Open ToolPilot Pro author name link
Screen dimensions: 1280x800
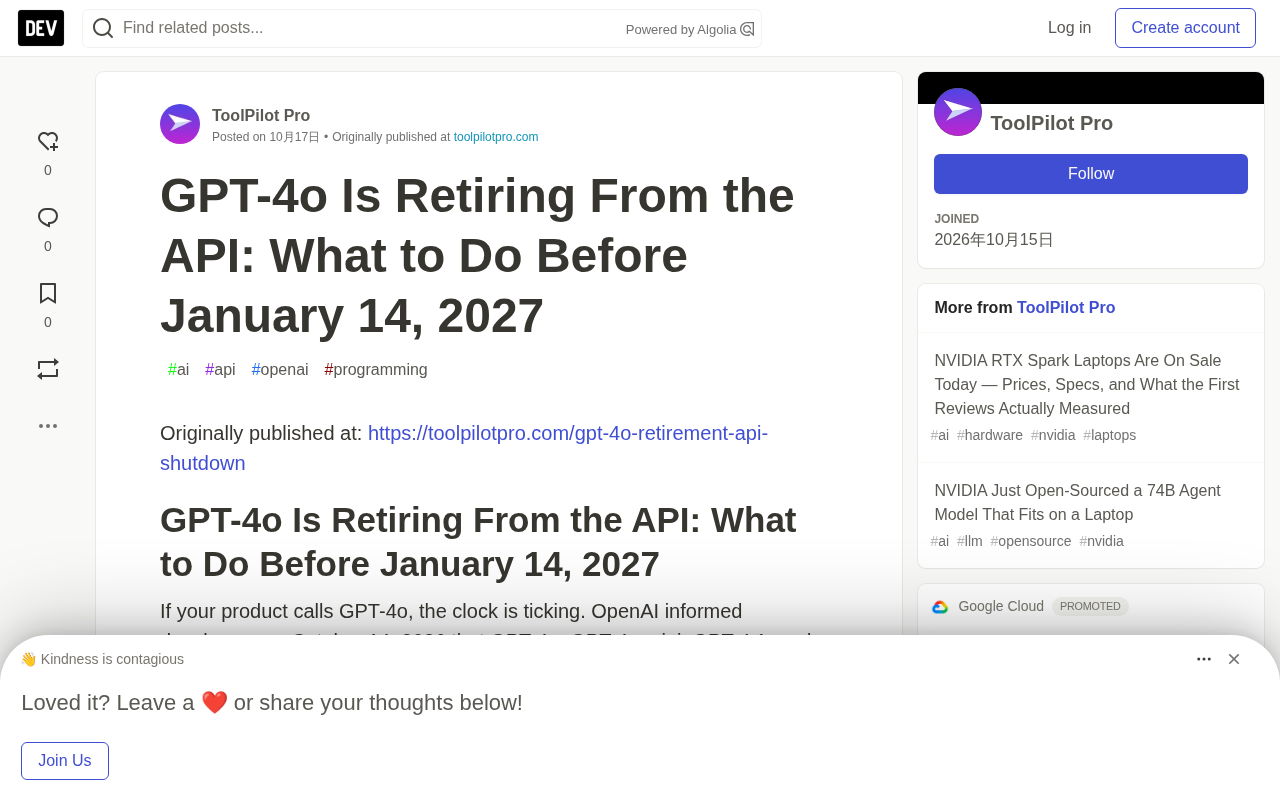(x=261, y=115)
